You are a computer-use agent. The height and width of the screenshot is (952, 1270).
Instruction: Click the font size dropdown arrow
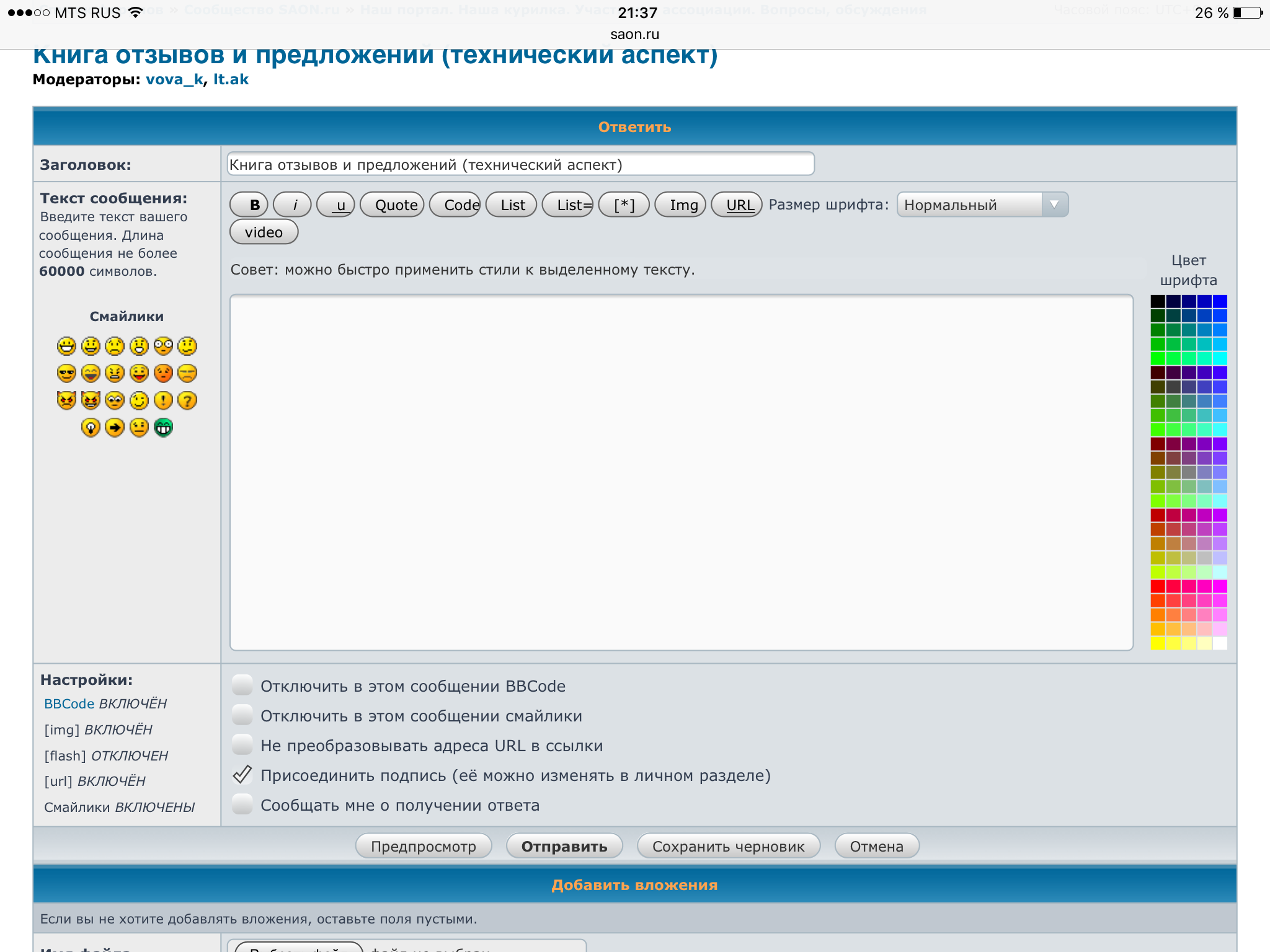point(1054,205)
